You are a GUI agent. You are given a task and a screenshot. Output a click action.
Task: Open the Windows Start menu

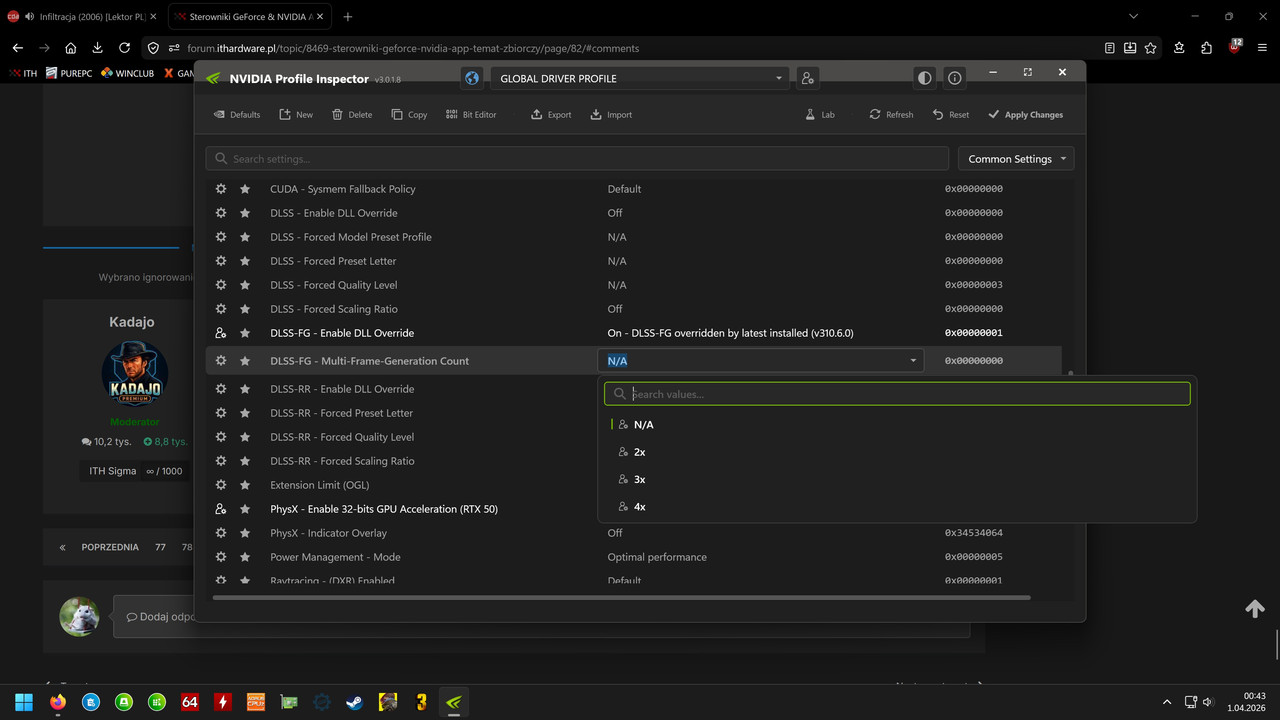click(x=24, y=702)
